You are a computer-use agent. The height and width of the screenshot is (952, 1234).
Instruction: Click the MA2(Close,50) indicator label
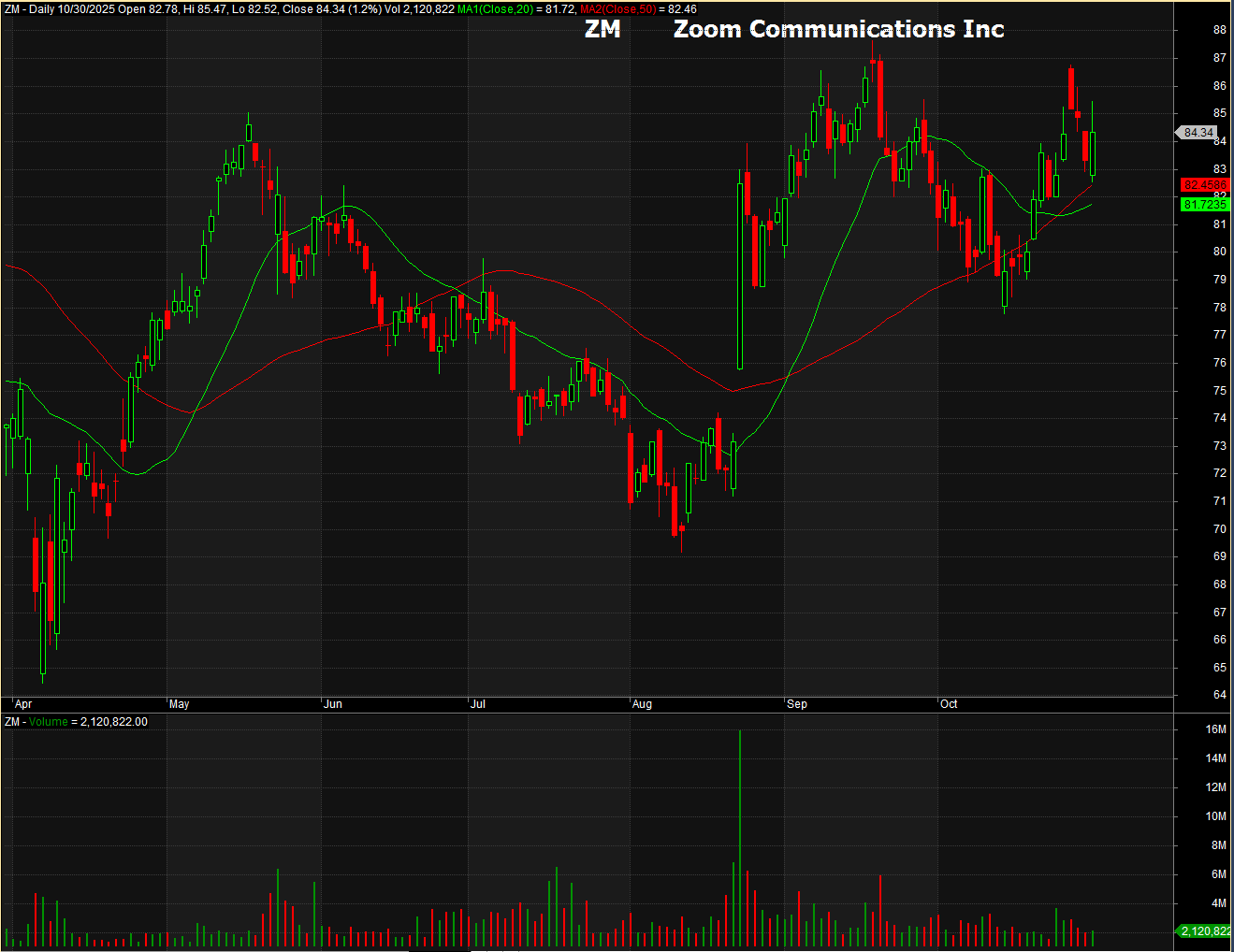coord(617,9)
